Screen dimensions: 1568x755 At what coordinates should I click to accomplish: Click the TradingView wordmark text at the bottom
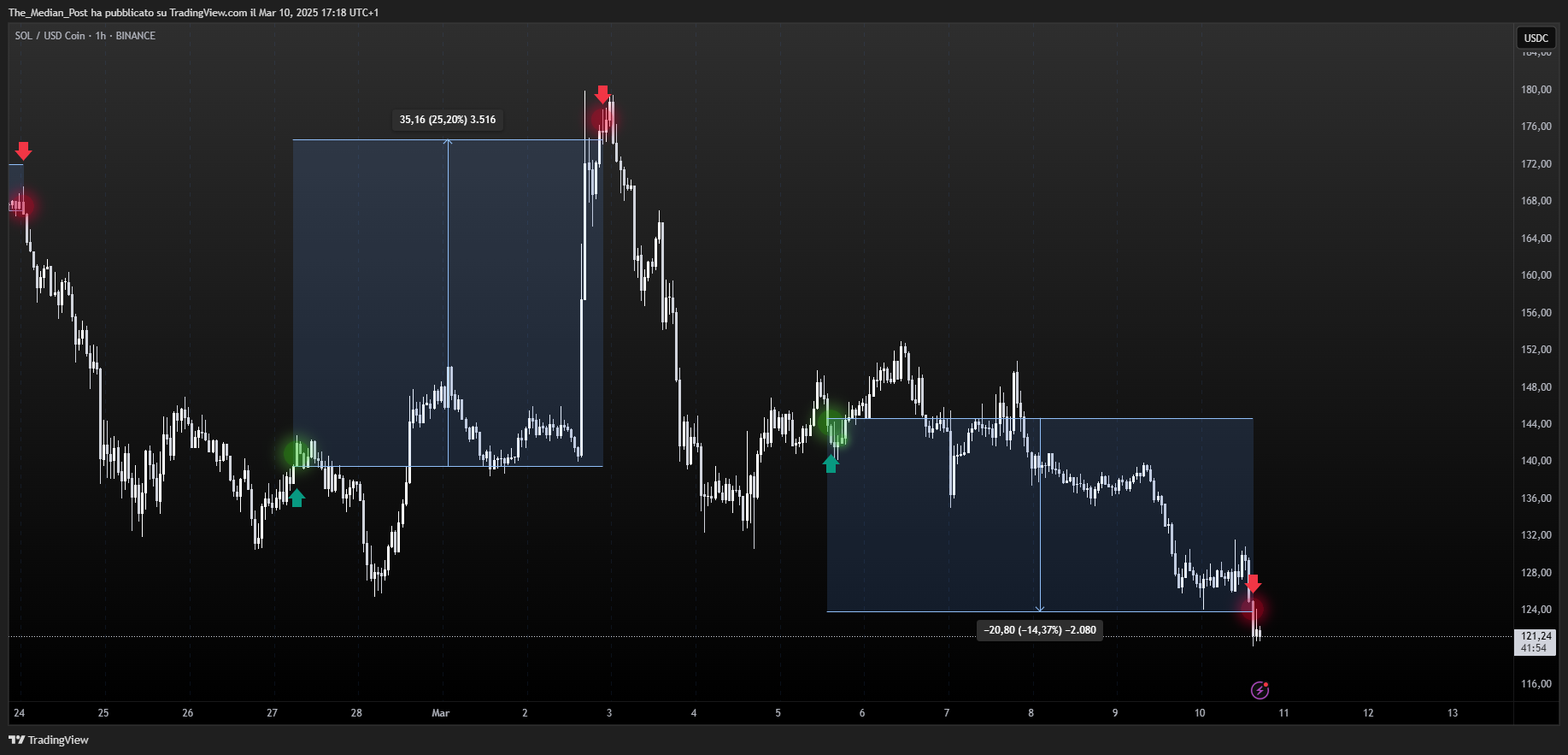58,740
